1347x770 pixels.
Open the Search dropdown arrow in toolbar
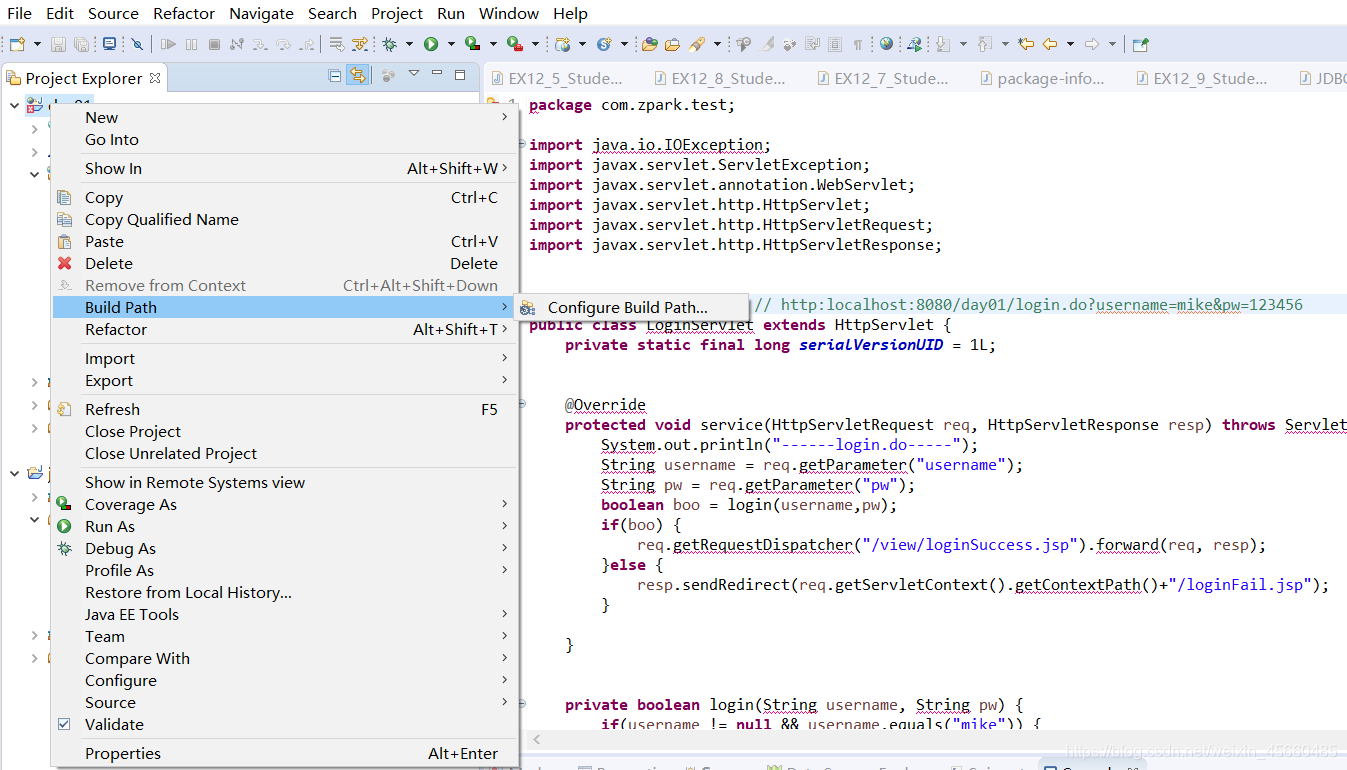point(717,44)
